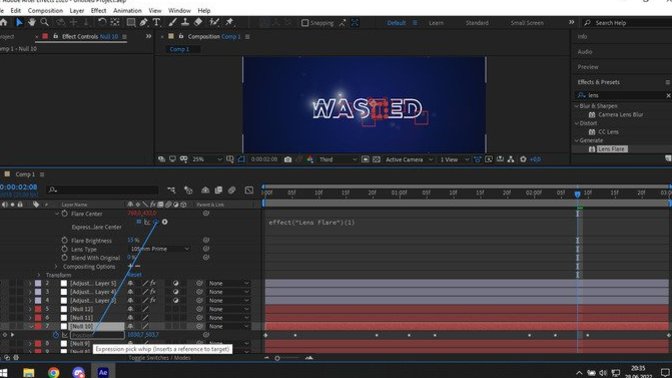Select the Eraser tool
Image resolution: width=672 pixels, height=378 pixels.
point(198,22)
